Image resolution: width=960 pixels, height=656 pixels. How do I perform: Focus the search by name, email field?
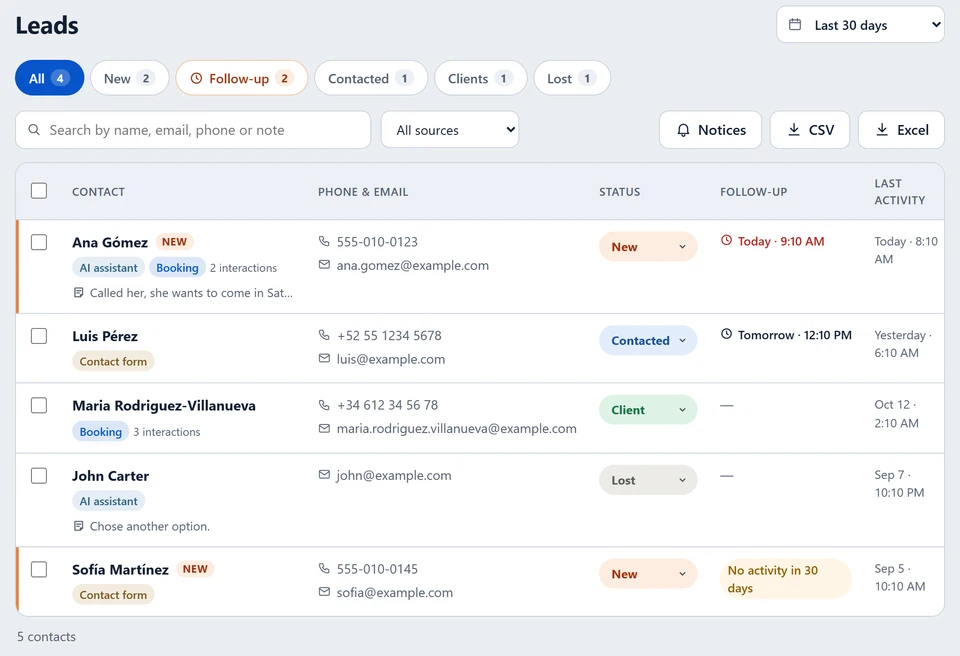pyautogui.click(x=193, y=129)
